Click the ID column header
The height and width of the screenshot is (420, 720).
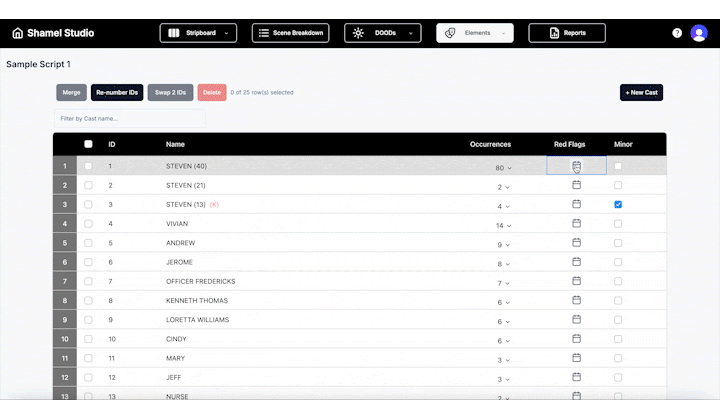pos(112,144)
